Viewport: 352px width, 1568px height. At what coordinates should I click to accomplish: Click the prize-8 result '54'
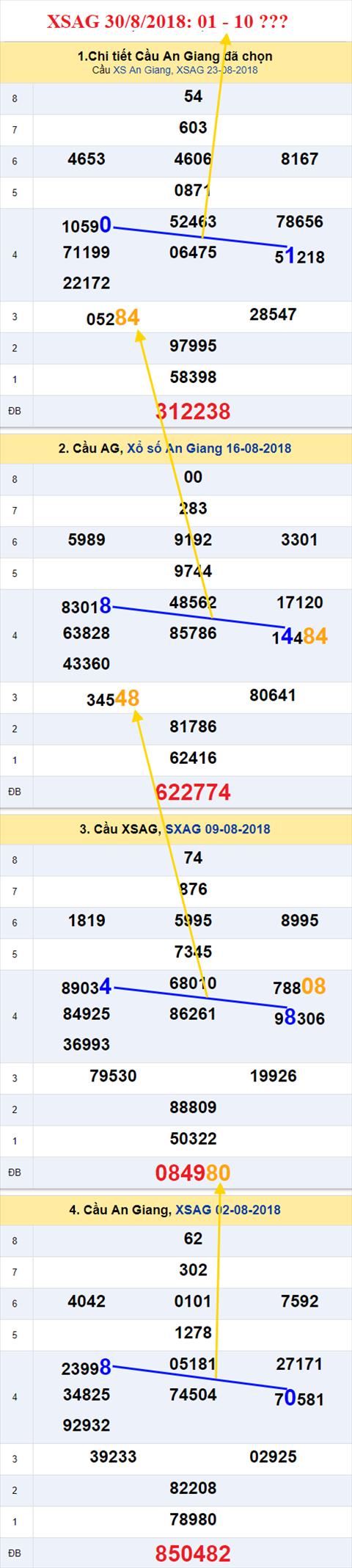pyautogui.click(x=193, y=97)
